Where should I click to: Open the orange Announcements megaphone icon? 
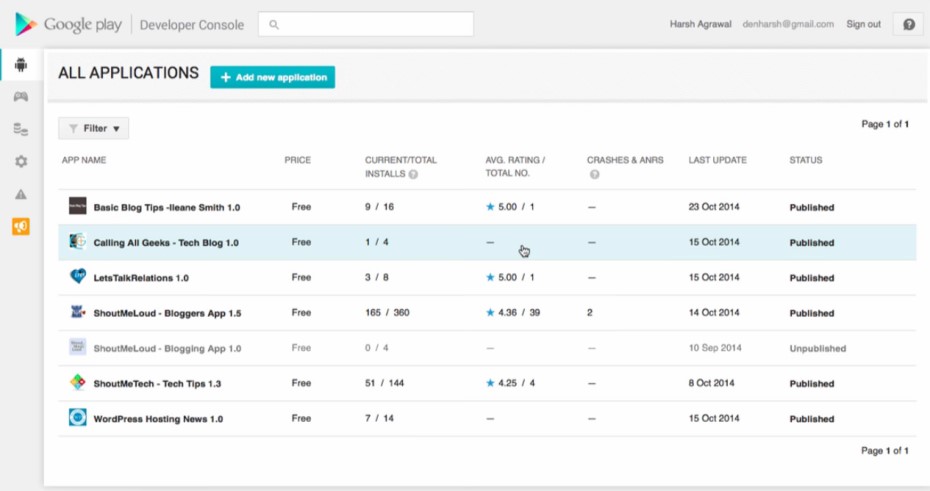point(21,227)
